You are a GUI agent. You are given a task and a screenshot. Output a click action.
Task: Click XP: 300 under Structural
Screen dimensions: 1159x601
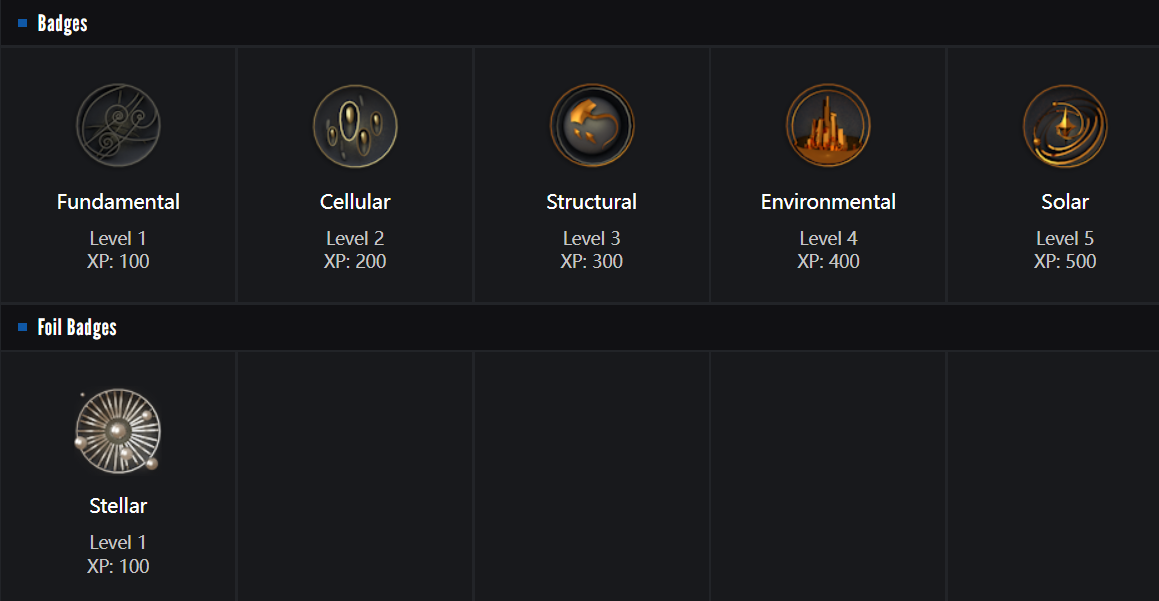591,262
